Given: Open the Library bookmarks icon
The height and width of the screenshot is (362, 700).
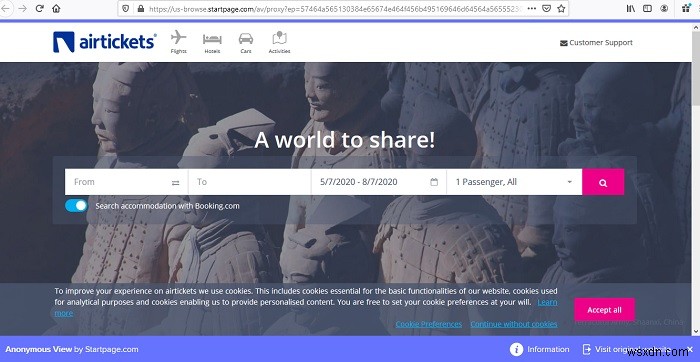Looking at the screenshot, I should coord(630,8).
